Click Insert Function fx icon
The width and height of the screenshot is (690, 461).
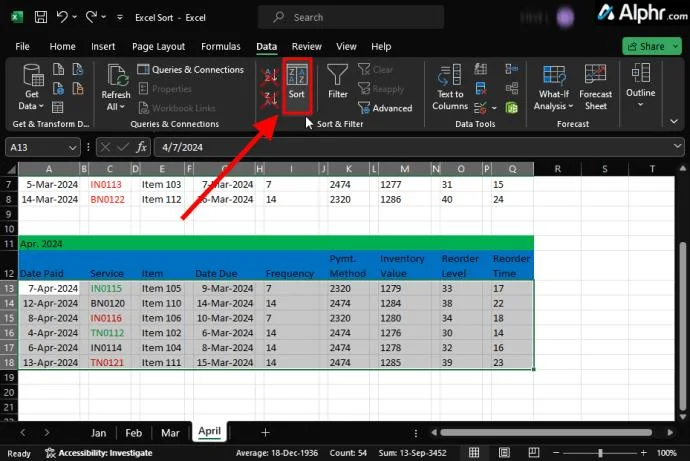142,147
